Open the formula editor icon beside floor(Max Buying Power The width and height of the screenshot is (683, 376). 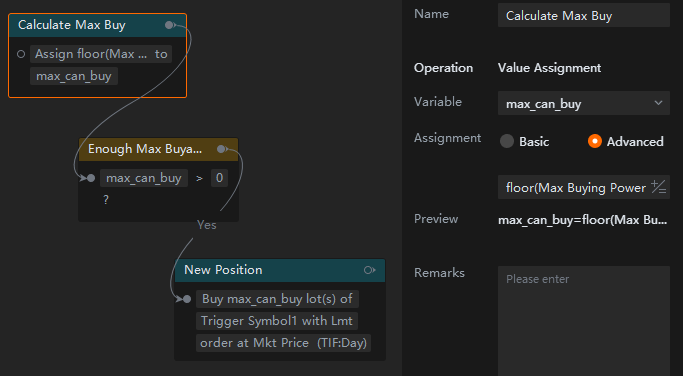pos(658,187)
